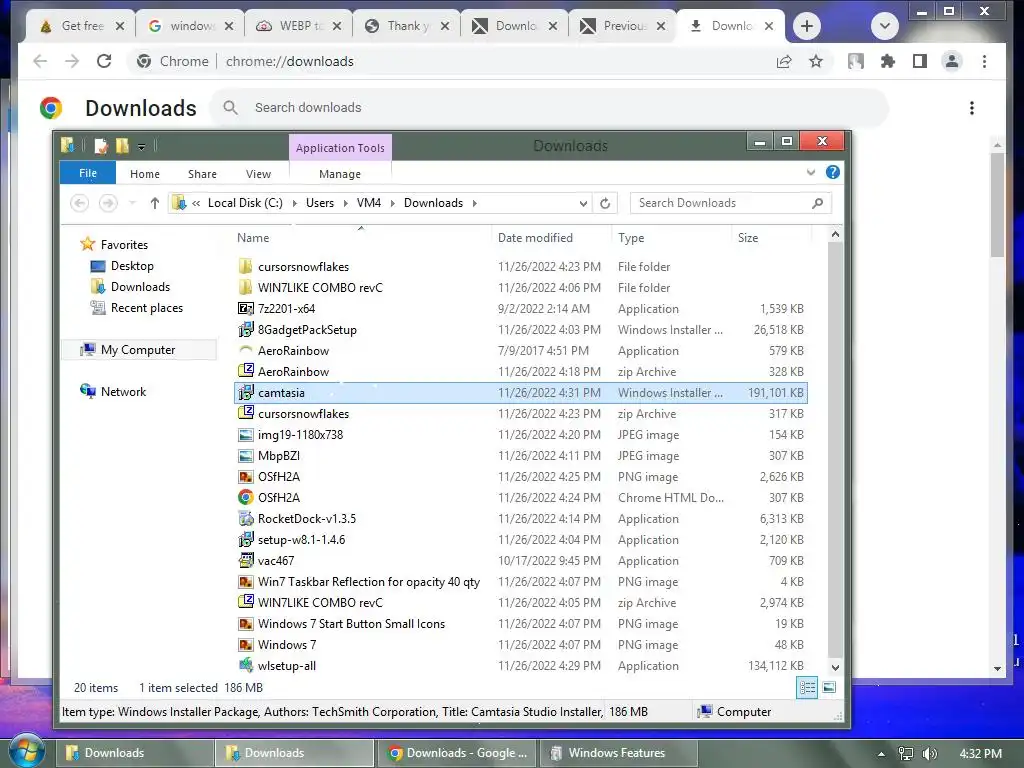
Task: Switch to Details view icon in status bar
Action: (807, 688)
